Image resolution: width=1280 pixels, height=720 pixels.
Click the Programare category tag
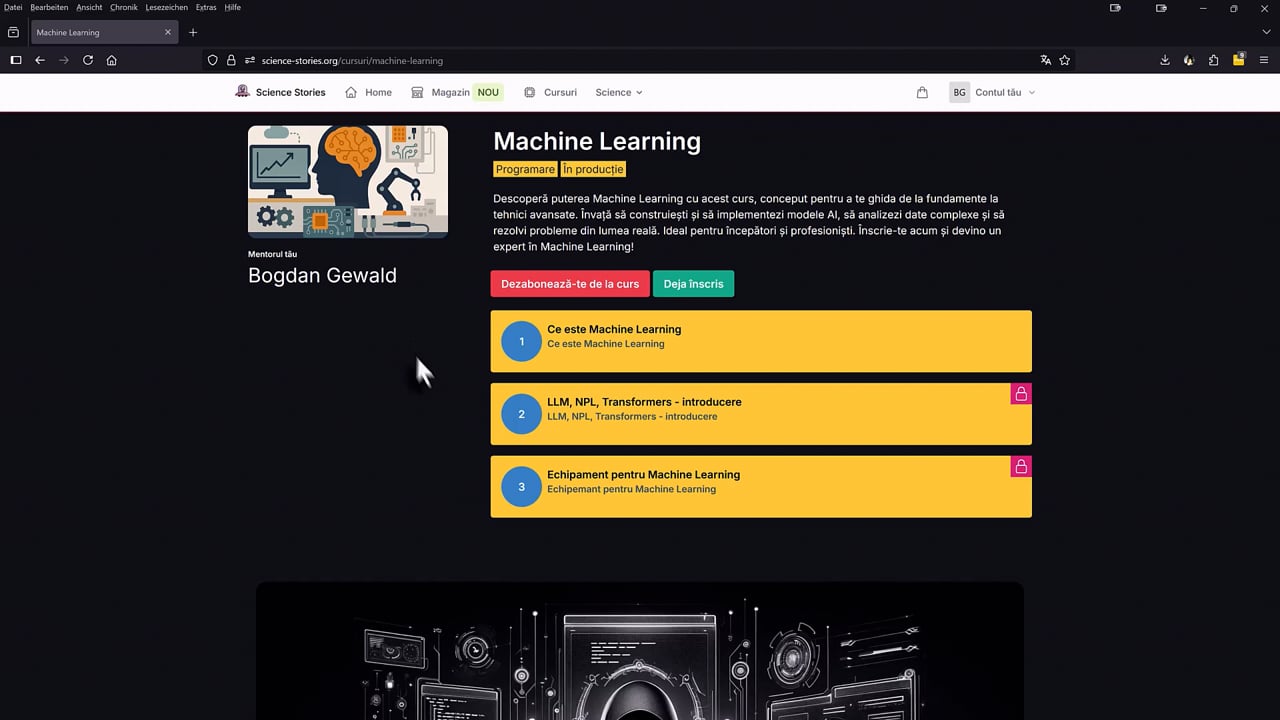coord(525,169)
